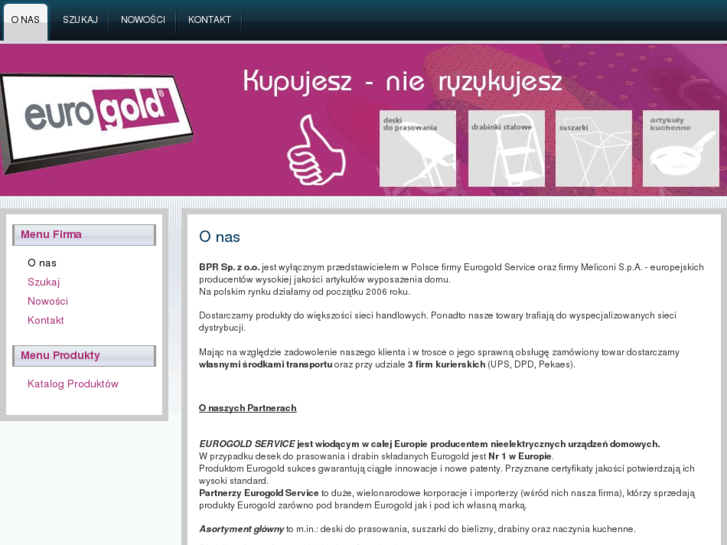Click the italic Asortyment główny text
This screenshot has width=727, height=545.
click(242, 529)
